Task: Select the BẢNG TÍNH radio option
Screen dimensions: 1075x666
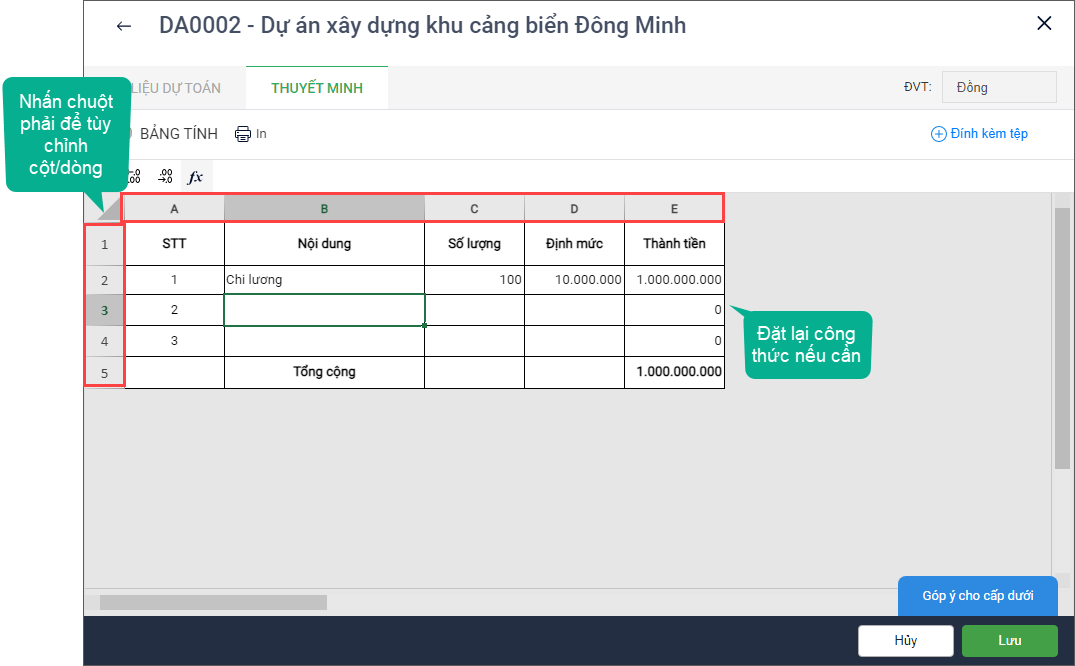Action: [x=128, y=134]
